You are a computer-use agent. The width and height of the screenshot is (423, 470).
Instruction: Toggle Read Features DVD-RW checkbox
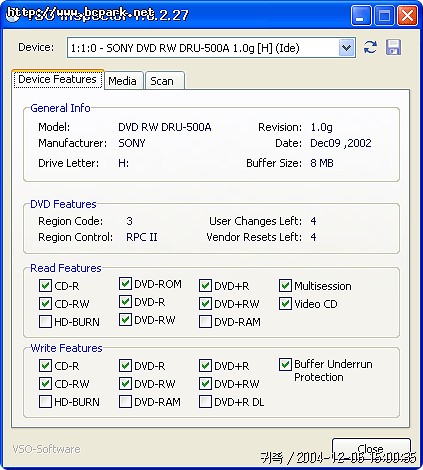click(125, 320)
